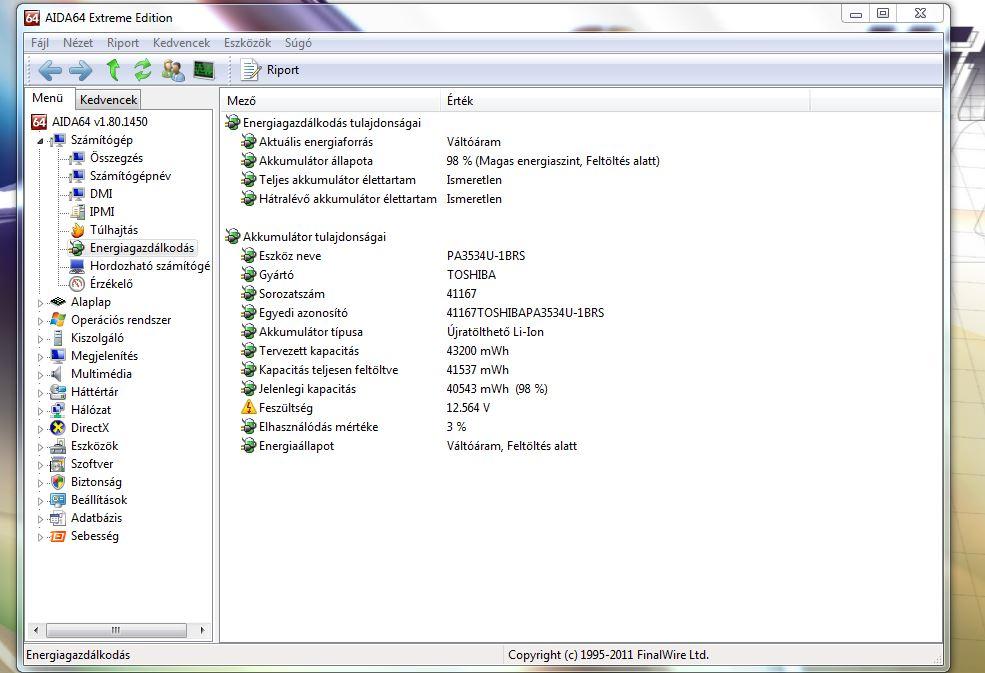
Task: Select the Sorozatszám row
Action: tap(359, 293)
